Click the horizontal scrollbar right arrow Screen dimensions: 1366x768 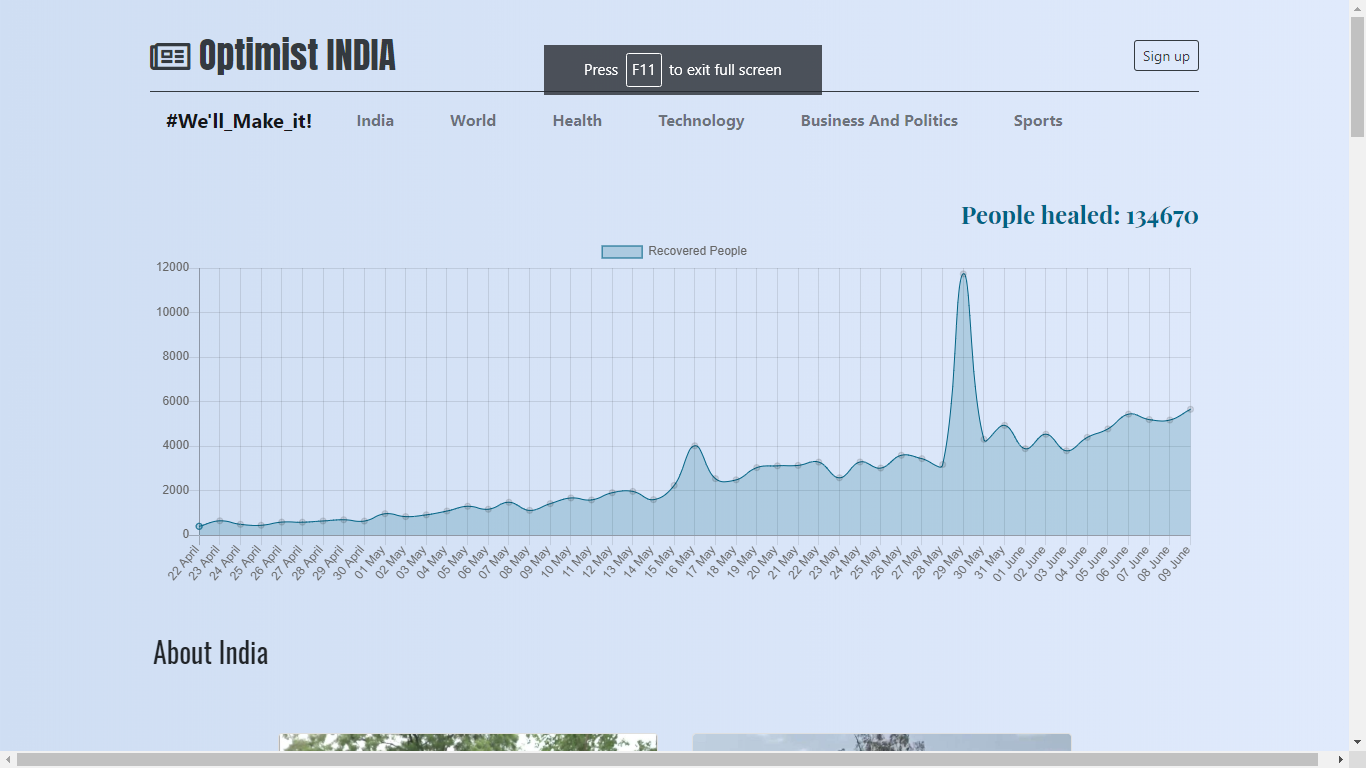tap(1341, 760)
